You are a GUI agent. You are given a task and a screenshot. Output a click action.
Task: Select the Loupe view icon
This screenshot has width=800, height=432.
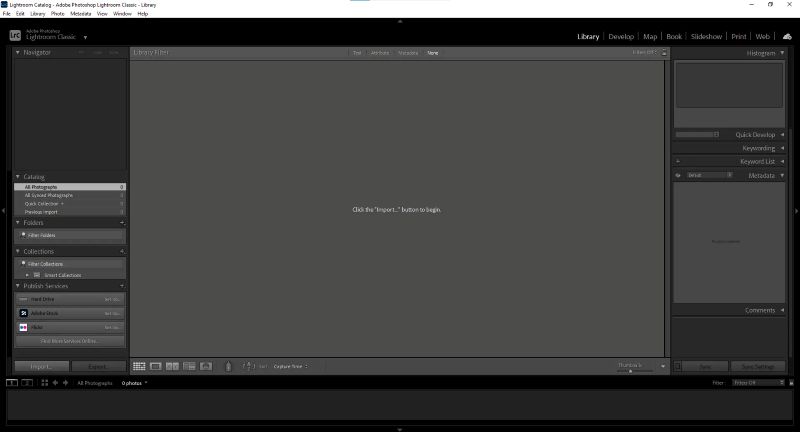[x=156, y=367]
